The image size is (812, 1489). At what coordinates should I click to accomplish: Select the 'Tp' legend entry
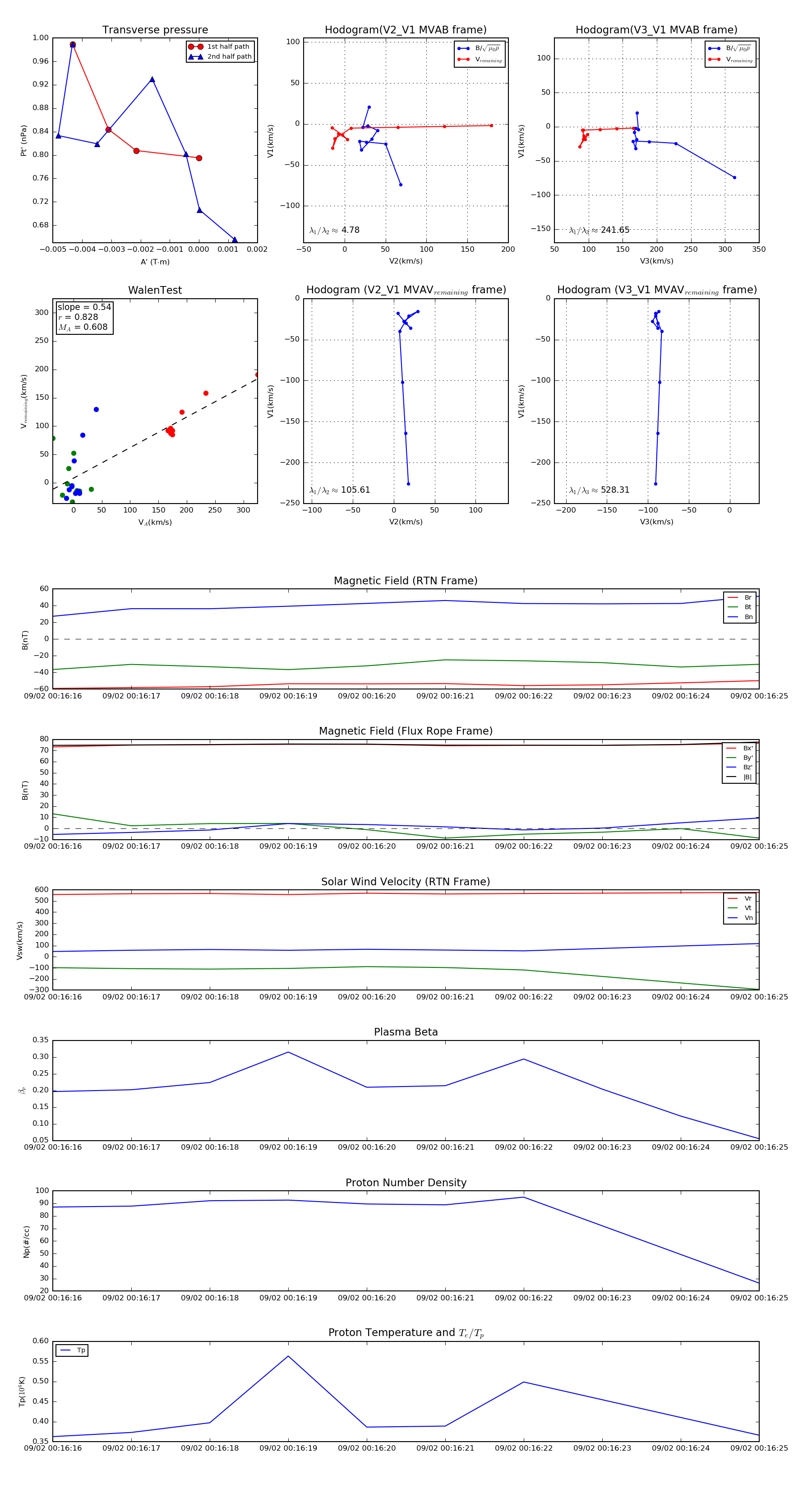[72, 1350]
